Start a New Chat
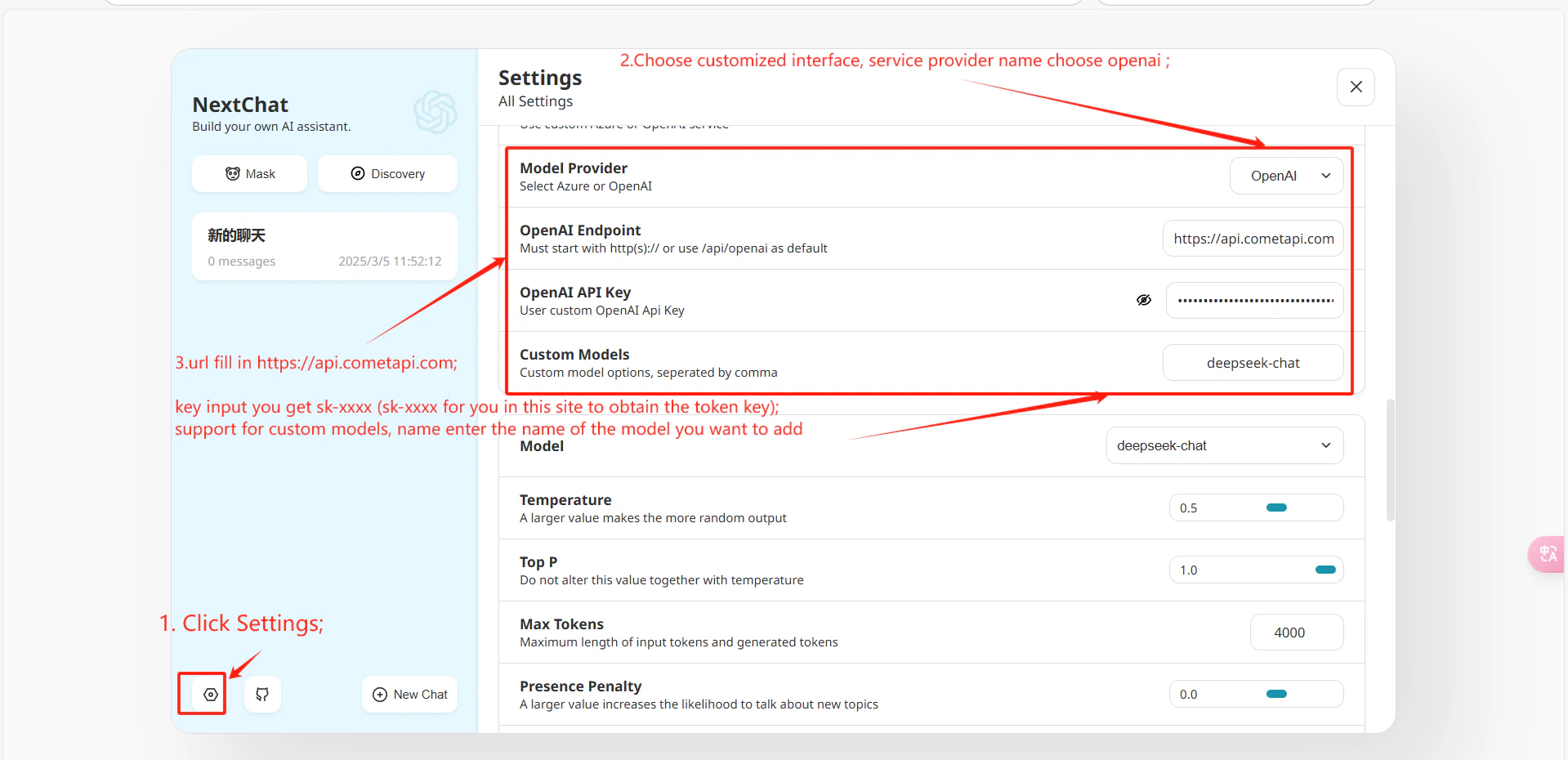Screen dimensions: 1568x760 coord(410,695)
